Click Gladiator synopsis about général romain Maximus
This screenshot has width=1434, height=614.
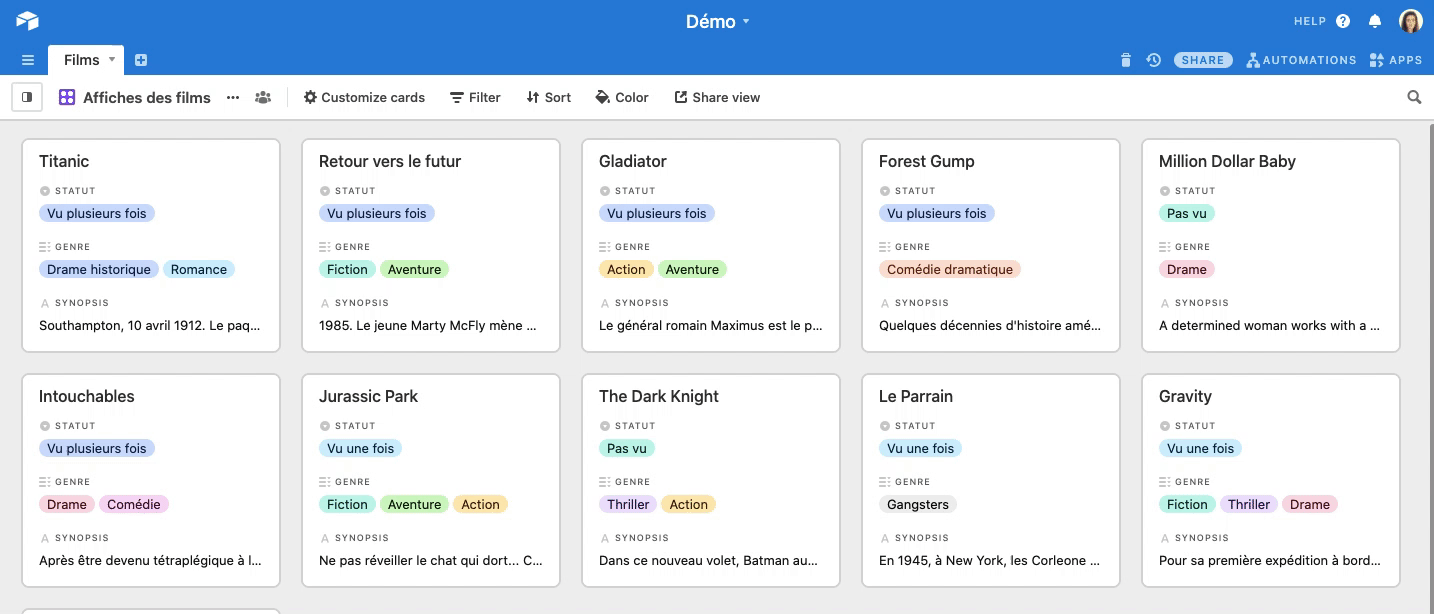tap(711, 325)
